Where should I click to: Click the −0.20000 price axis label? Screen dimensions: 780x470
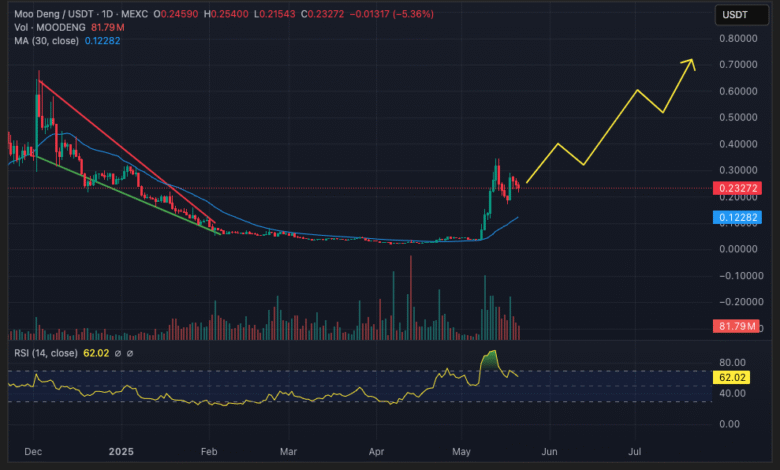point(741,302)
